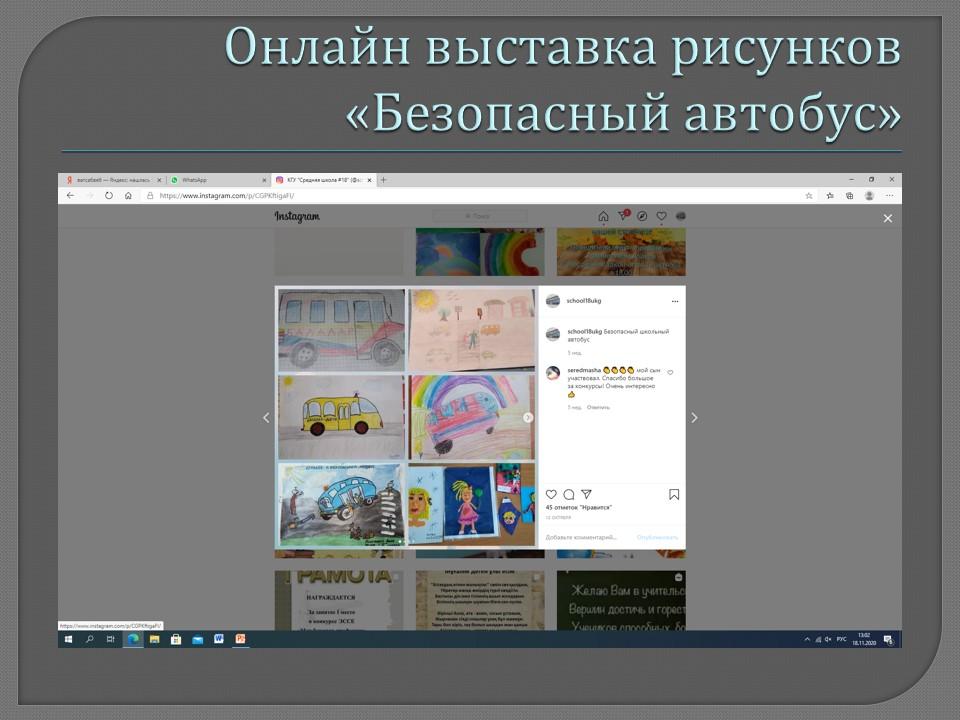Open PowerPoint from the taskbar

coord(241,639)
